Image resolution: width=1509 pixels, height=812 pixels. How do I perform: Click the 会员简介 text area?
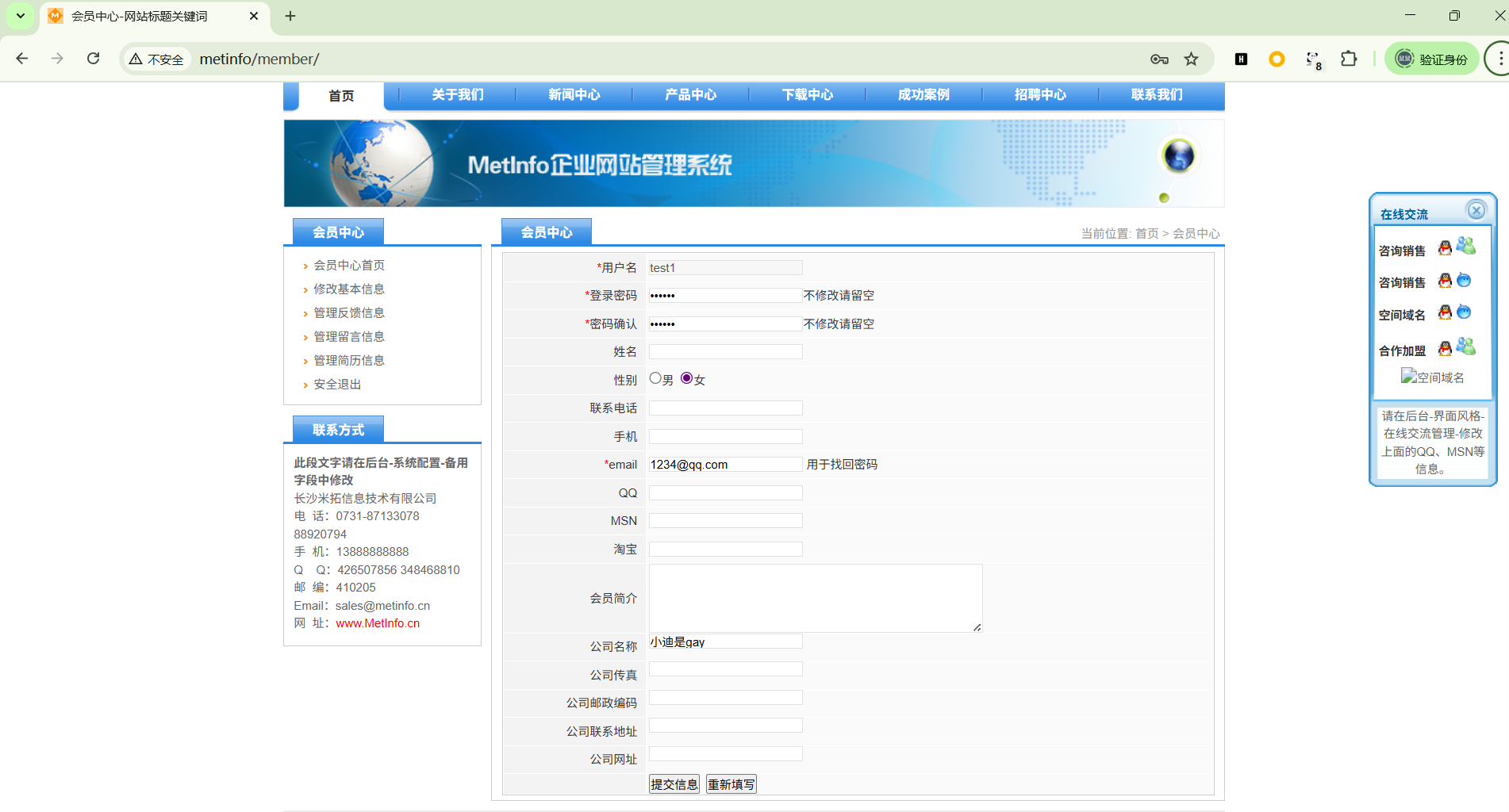tap(815, 598)
